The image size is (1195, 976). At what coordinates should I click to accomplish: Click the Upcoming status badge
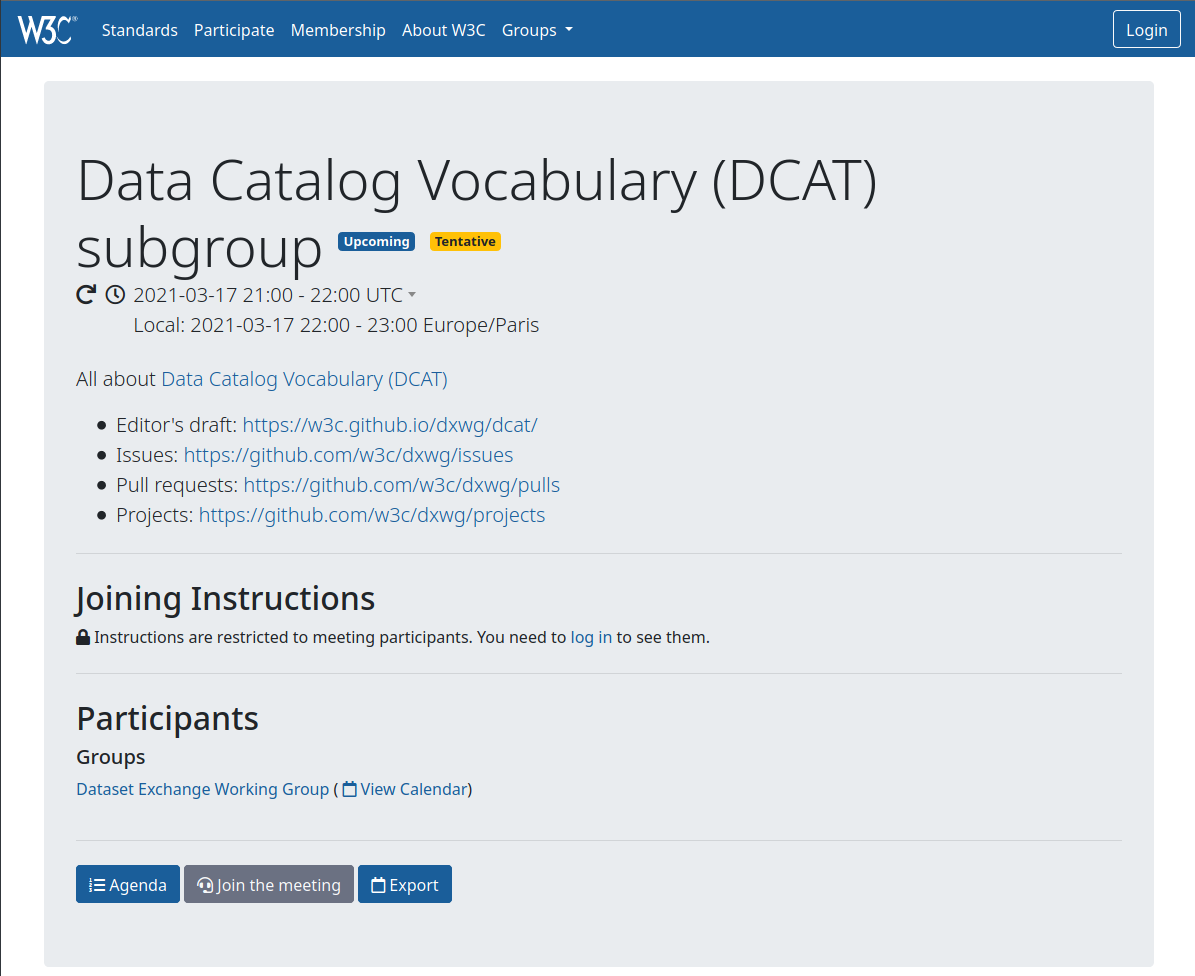point(376,242)
